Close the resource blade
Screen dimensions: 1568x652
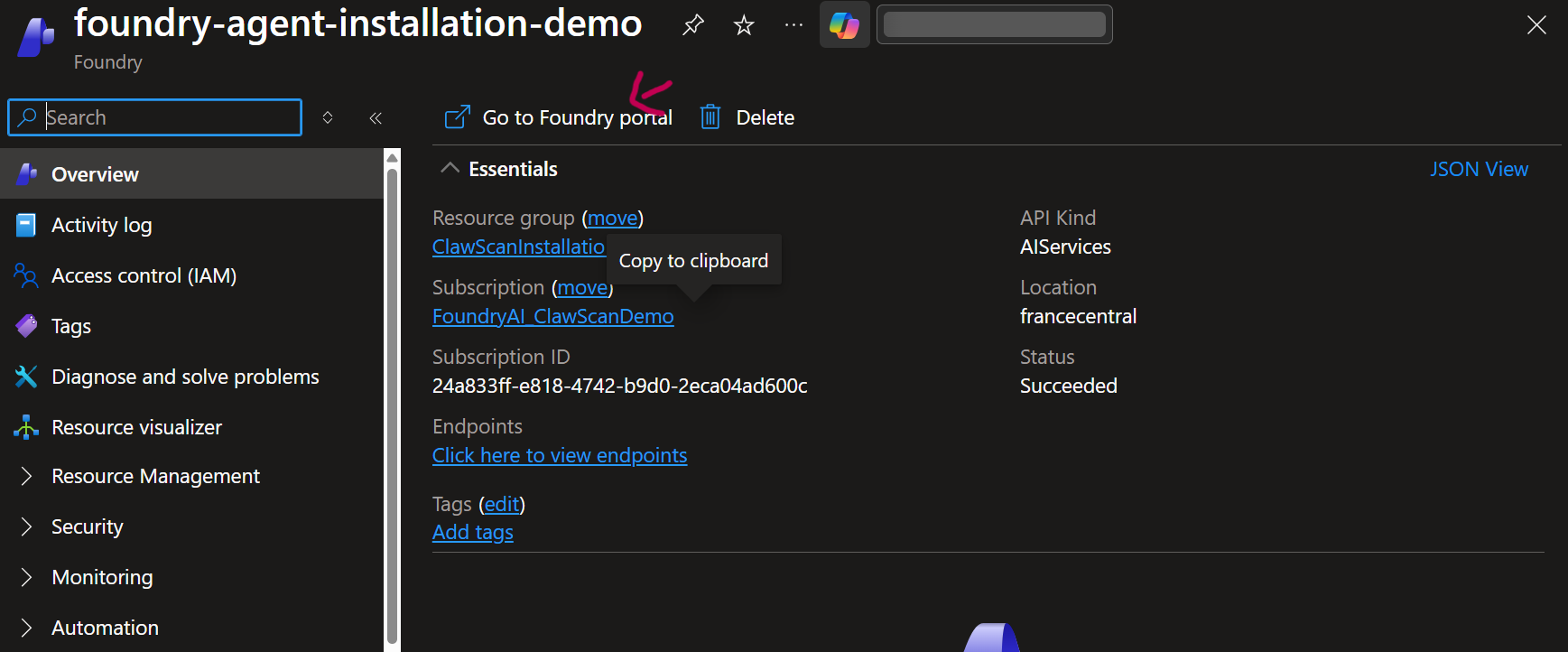click(1536, 25)
